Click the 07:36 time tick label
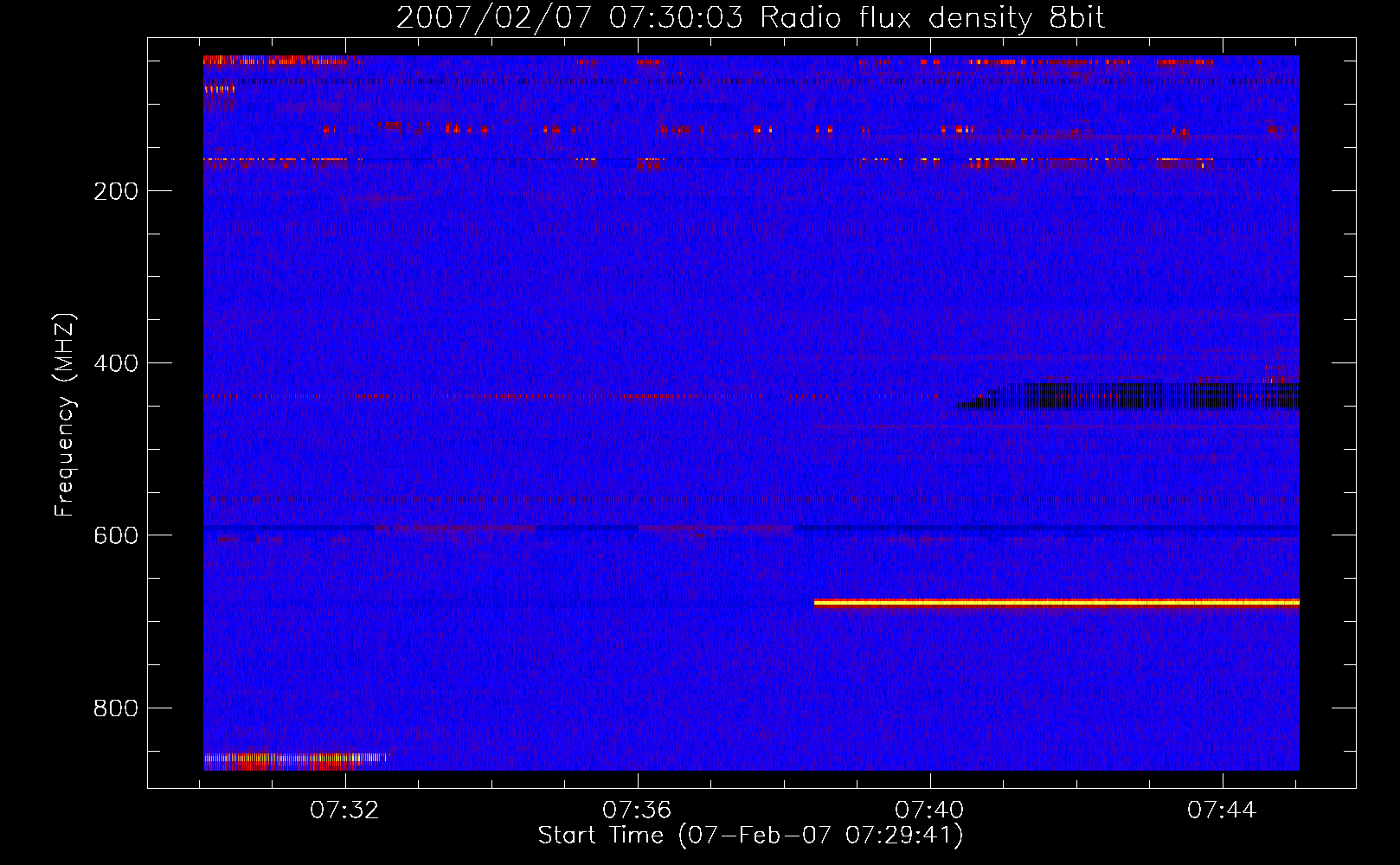This screenshot has width=1400, height=865. [x=637, y=811]
